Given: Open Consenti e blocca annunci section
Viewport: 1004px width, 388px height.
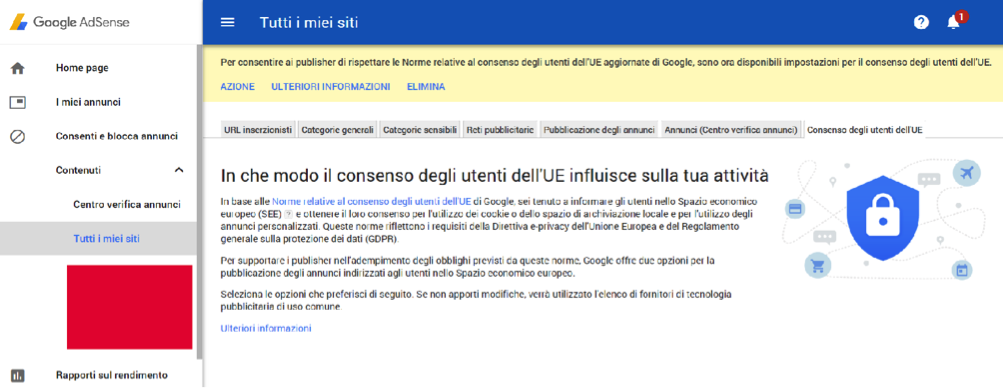Looking at the screenshot, I should pos(117,136).
